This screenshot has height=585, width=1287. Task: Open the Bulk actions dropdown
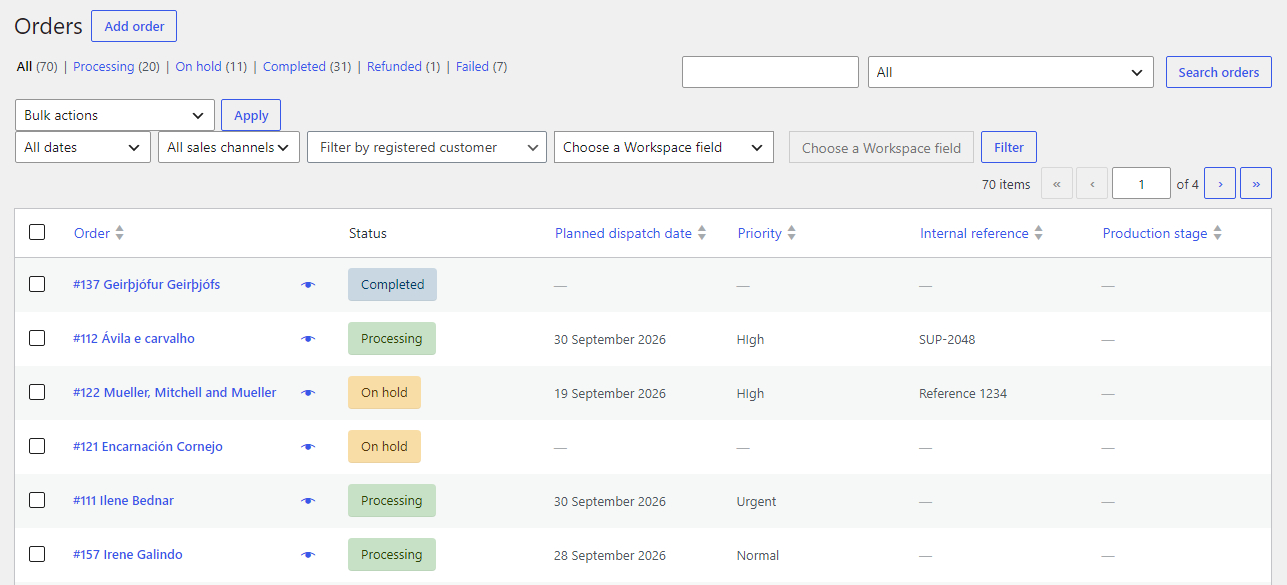(115, 115)
